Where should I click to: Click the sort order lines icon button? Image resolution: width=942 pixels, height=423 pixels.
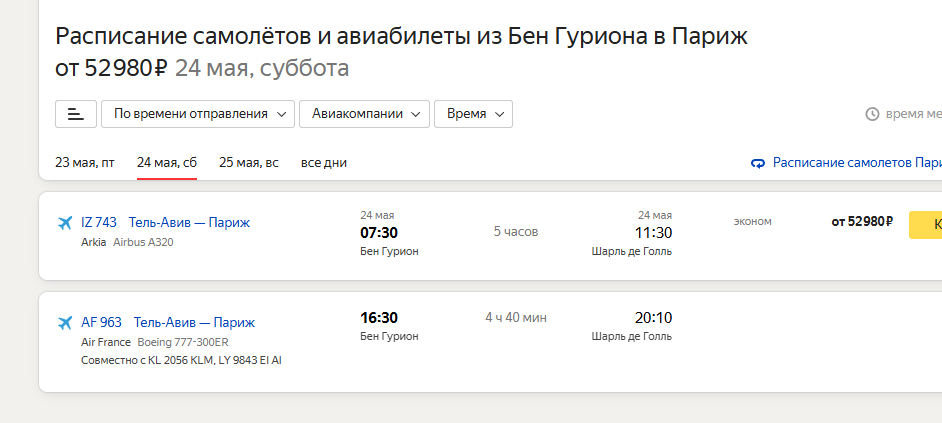(x=76, y=114)
